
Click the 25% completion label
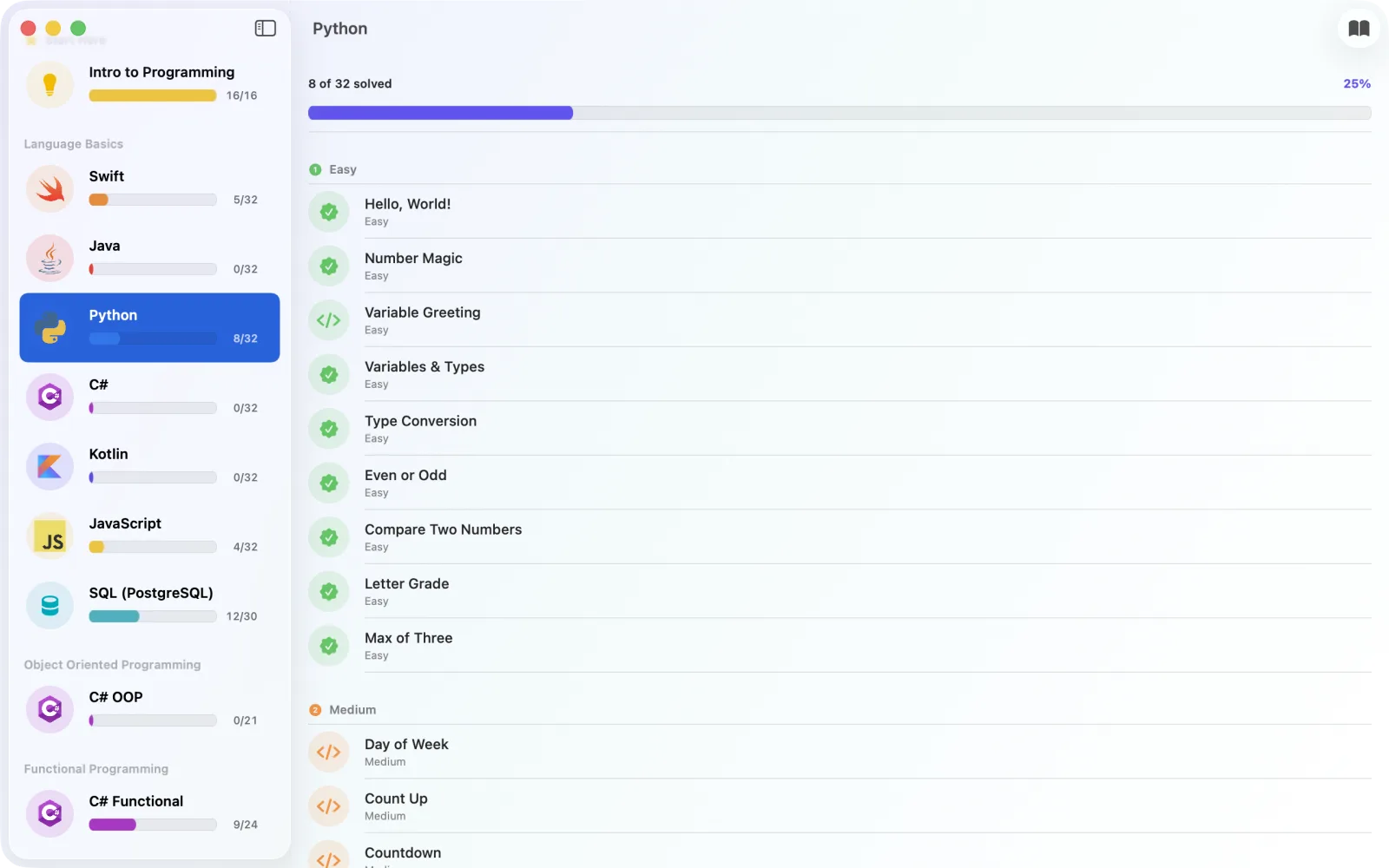pyautogui.click(x=1357, y=83)
